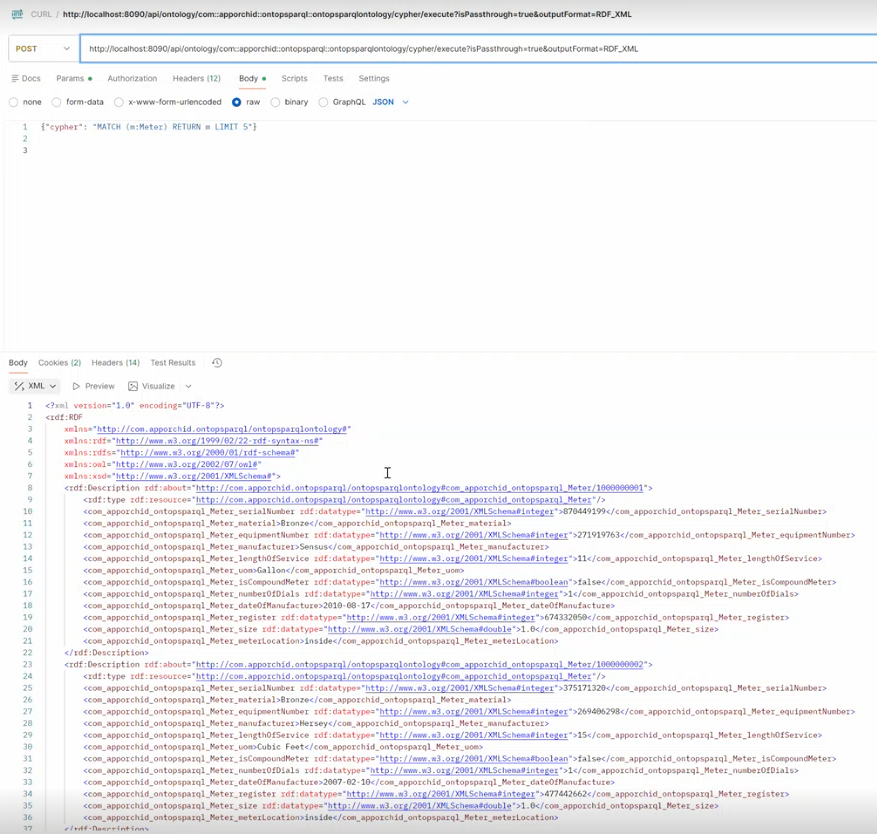
Task: Open the xmlns:rdfs rdf-schema link
Action: click(208, 453)
